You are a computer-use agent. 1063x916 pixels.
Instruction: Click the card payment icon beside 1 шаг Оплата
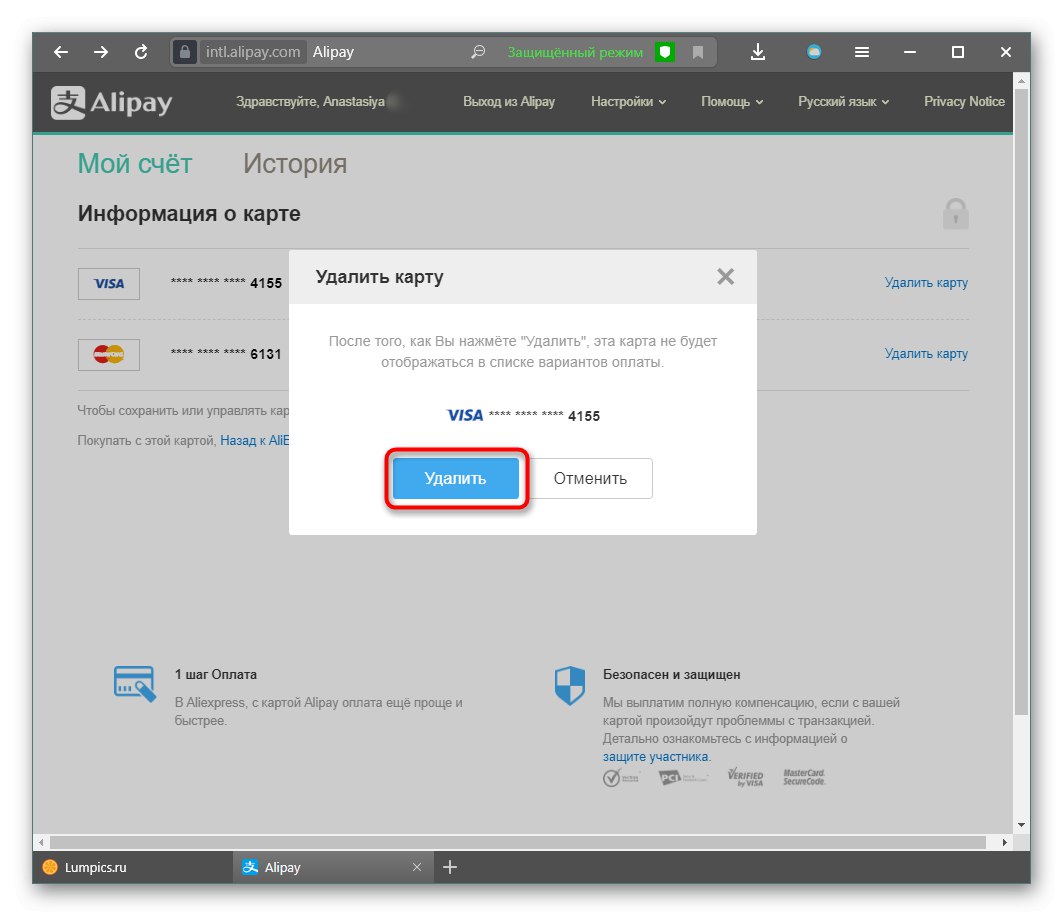(134, 684)
